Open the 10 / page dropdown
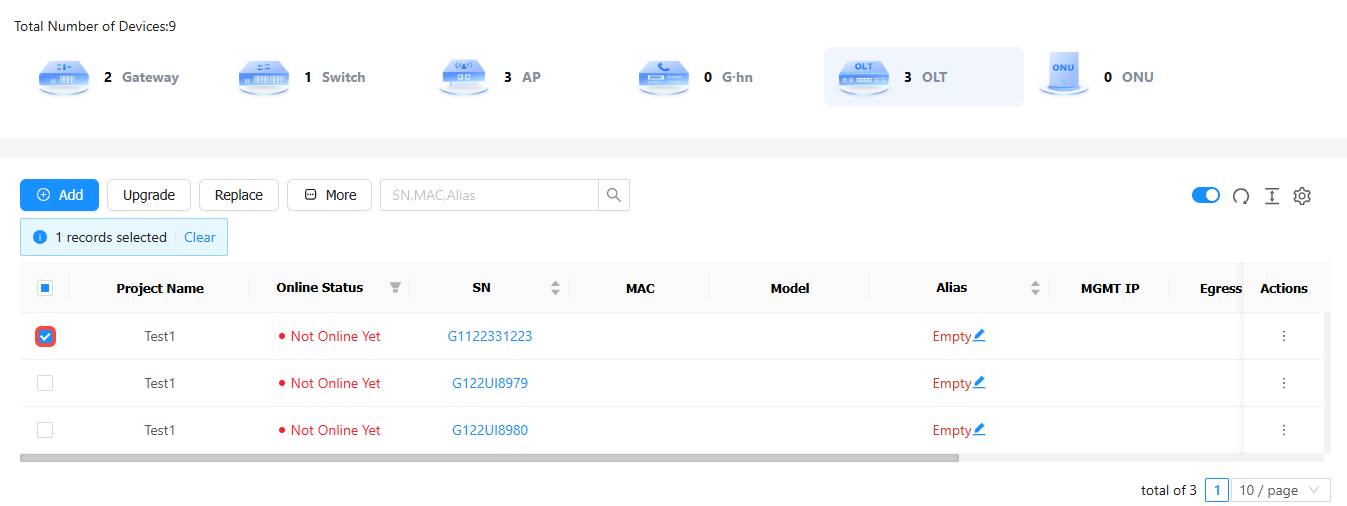This screenshot has width=1347, height=506. (1281, 490)
